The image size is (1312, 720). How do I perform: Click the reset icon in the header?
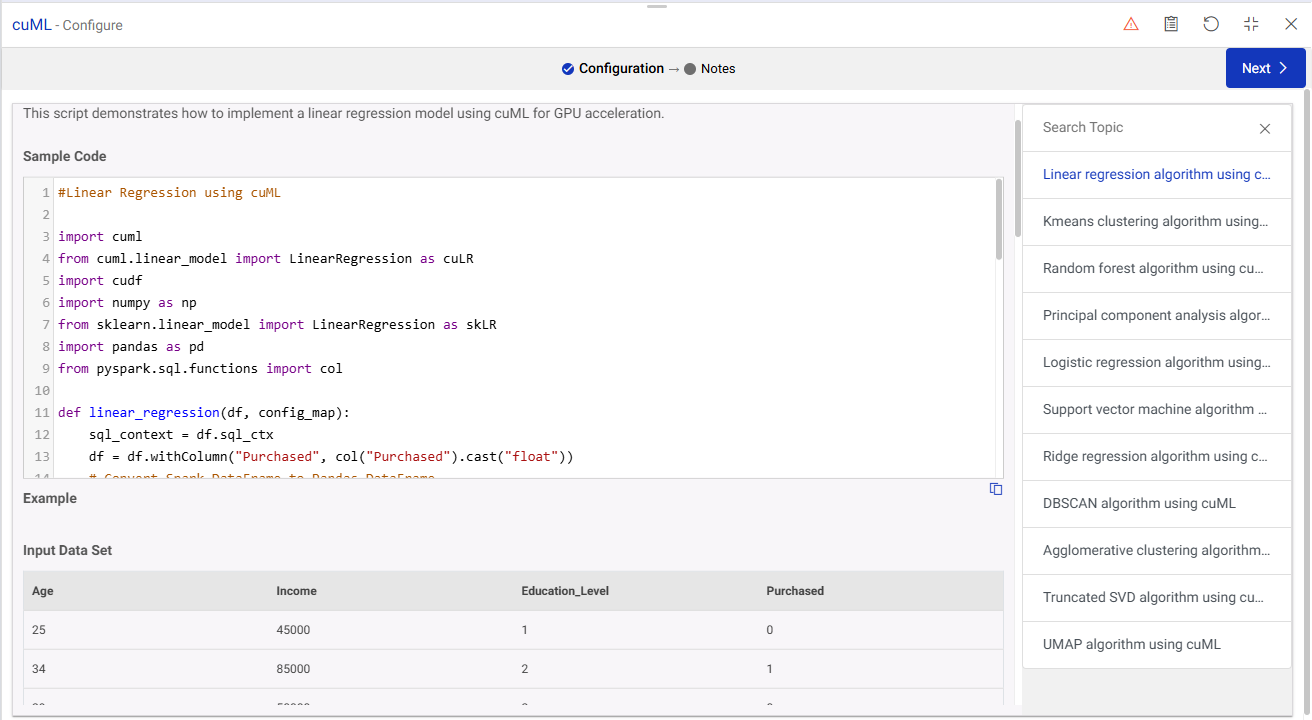(x=1211, y=23)
